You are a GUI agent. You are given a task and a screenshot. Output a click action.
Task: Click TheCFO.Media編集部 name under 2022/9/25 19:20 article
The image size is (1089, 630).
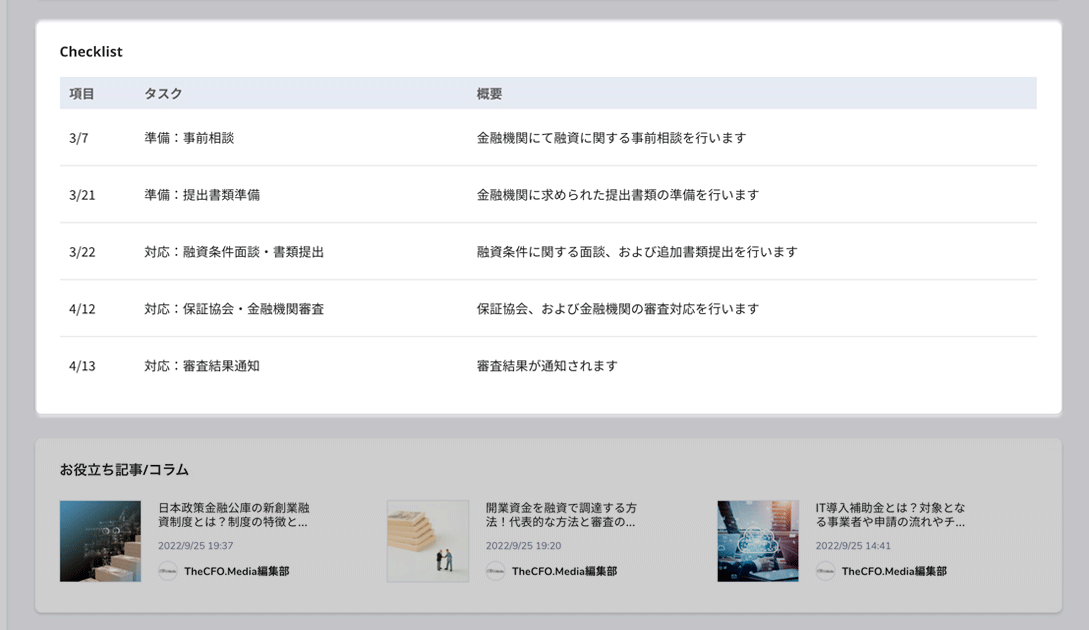coord(564,571)
